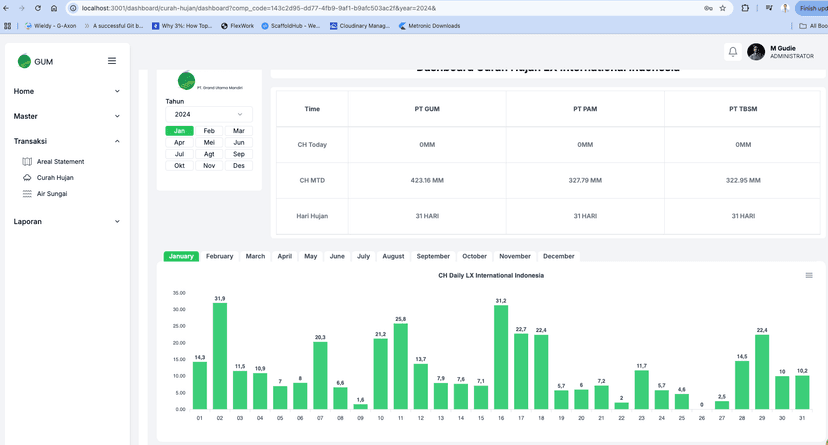Click the Air Sungai waves icon

pyautogui.click(x=27, y=194)
